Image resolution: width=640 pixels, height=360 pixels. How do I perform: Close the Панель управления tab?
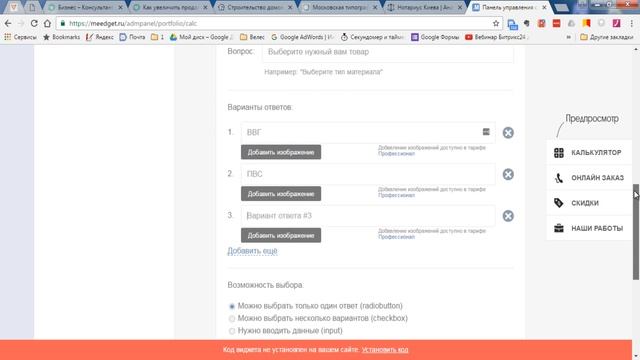544,7
